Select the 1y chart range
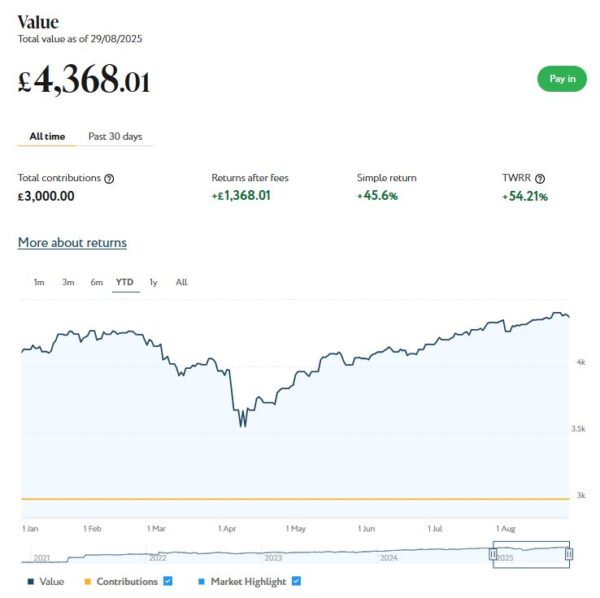Image resolution: width=600 pixels, height=598 pixels. (x=154, y=282)
